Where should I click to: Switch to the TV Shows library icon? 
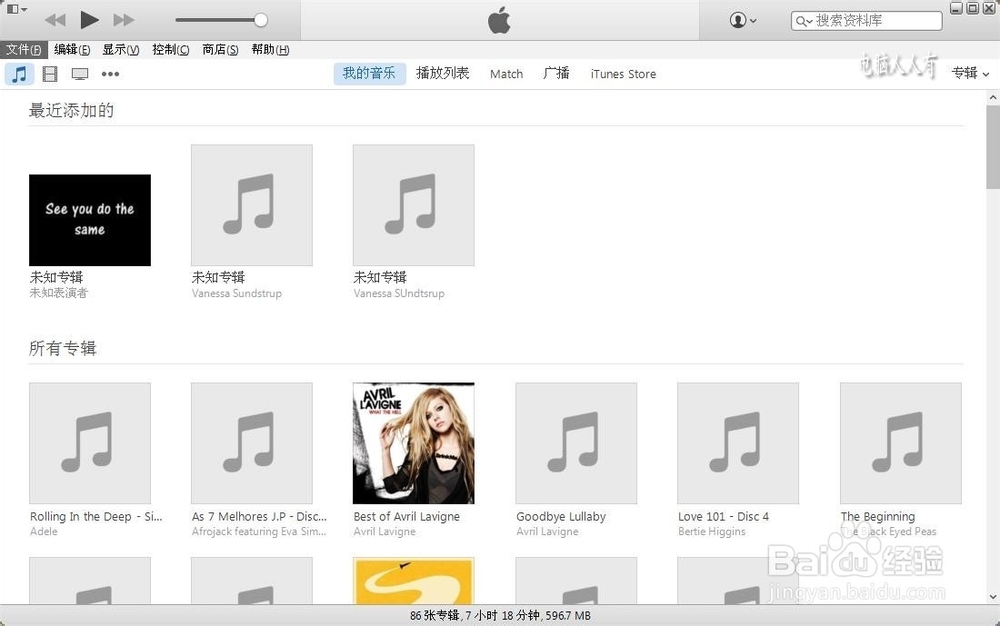80,74
